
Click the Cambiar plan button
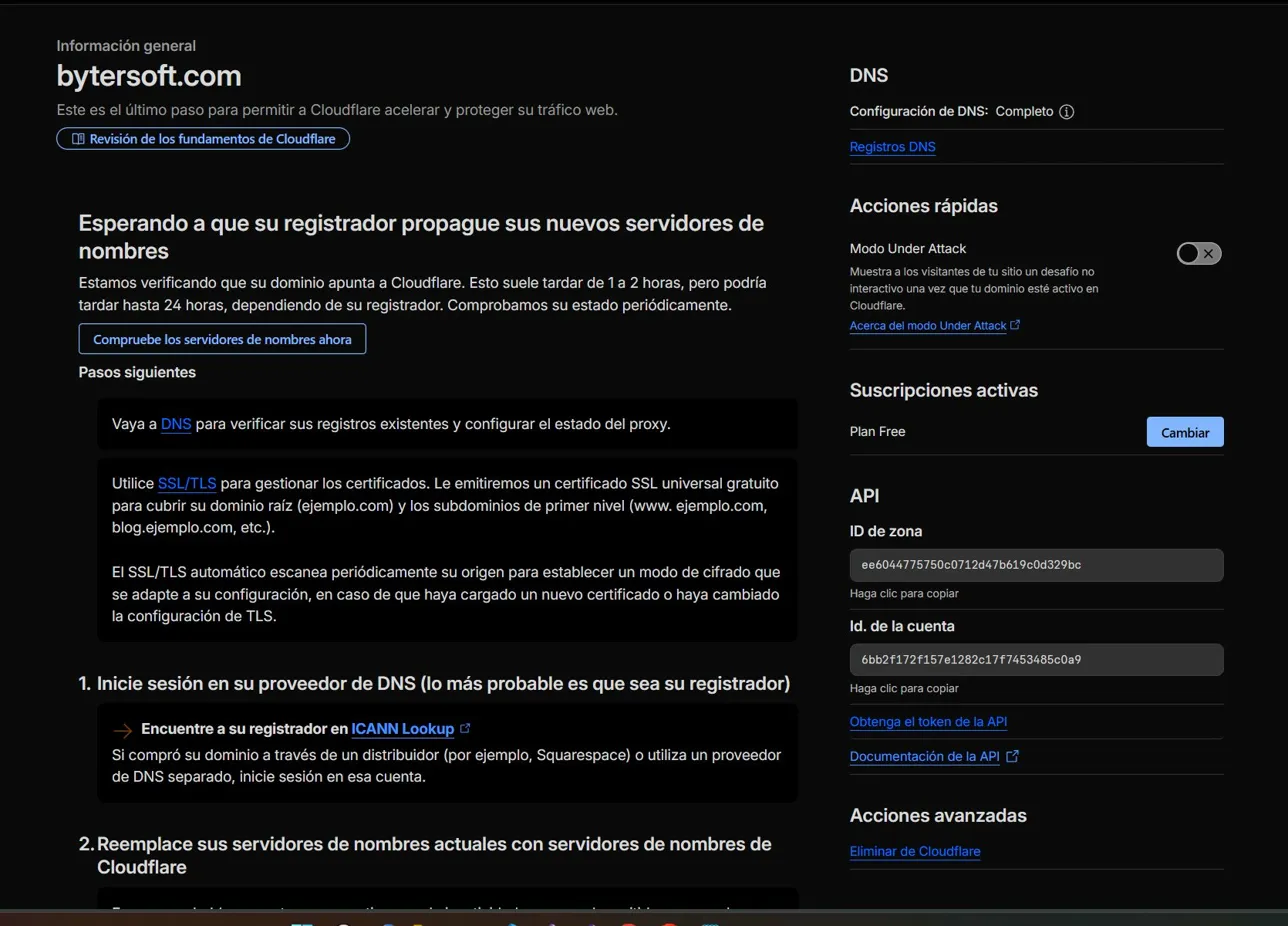tap(1185, 432)
